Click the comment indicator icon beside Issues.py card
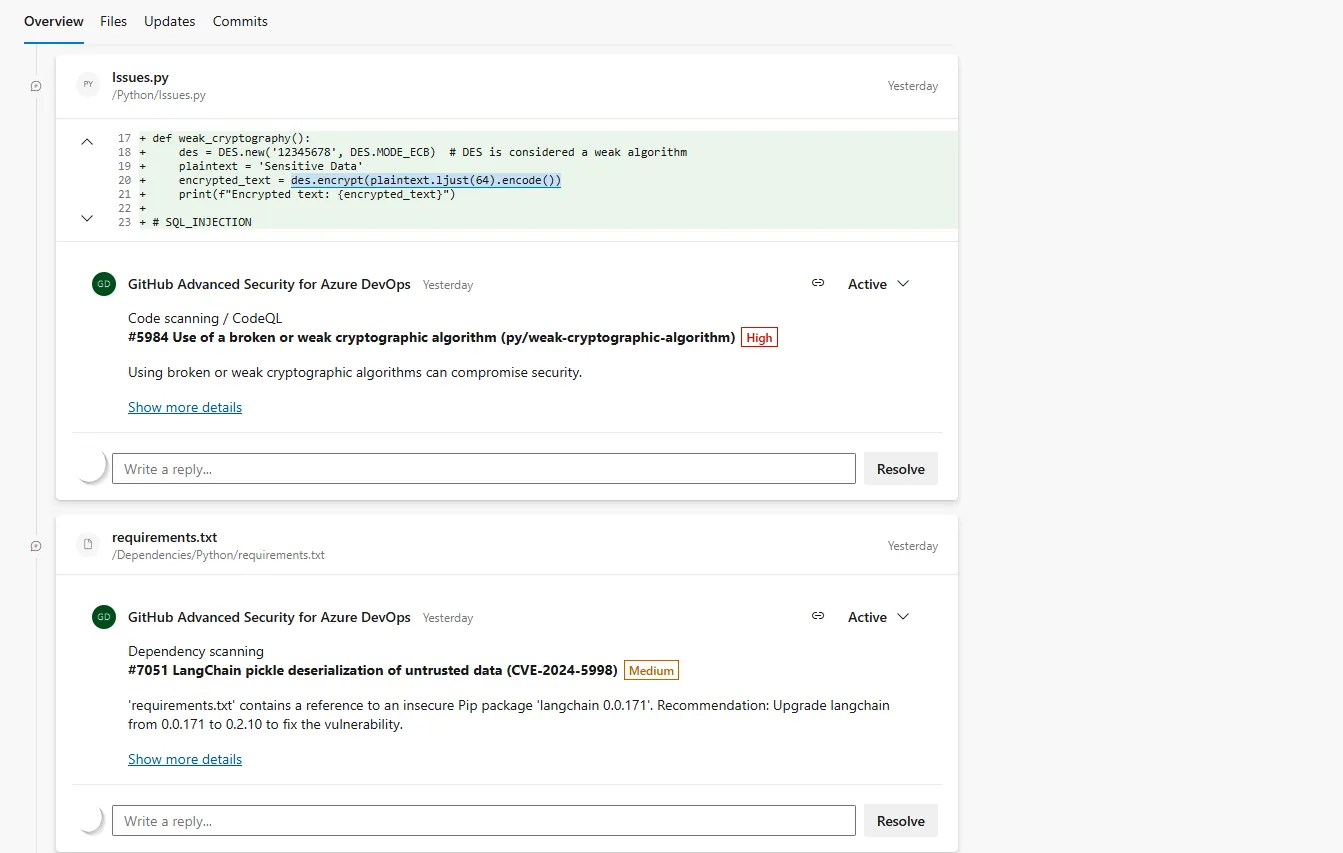This screenshot has height=853, width=1343. click(36, 86)
